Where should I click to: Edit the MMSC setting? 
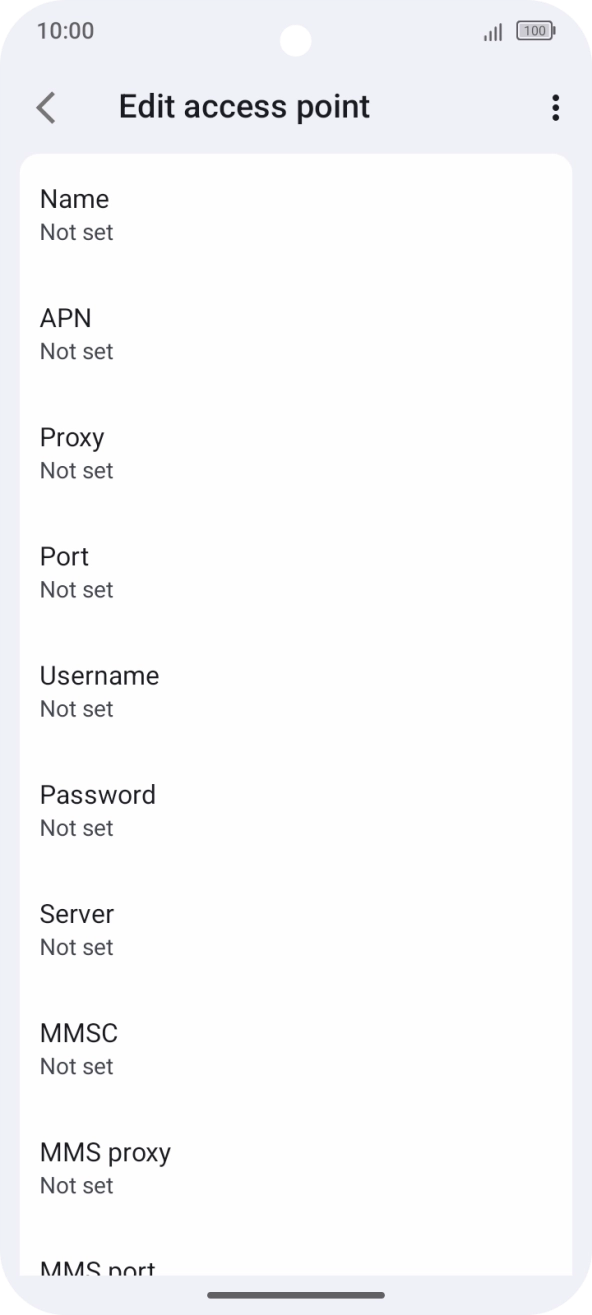pos(296,1048)
